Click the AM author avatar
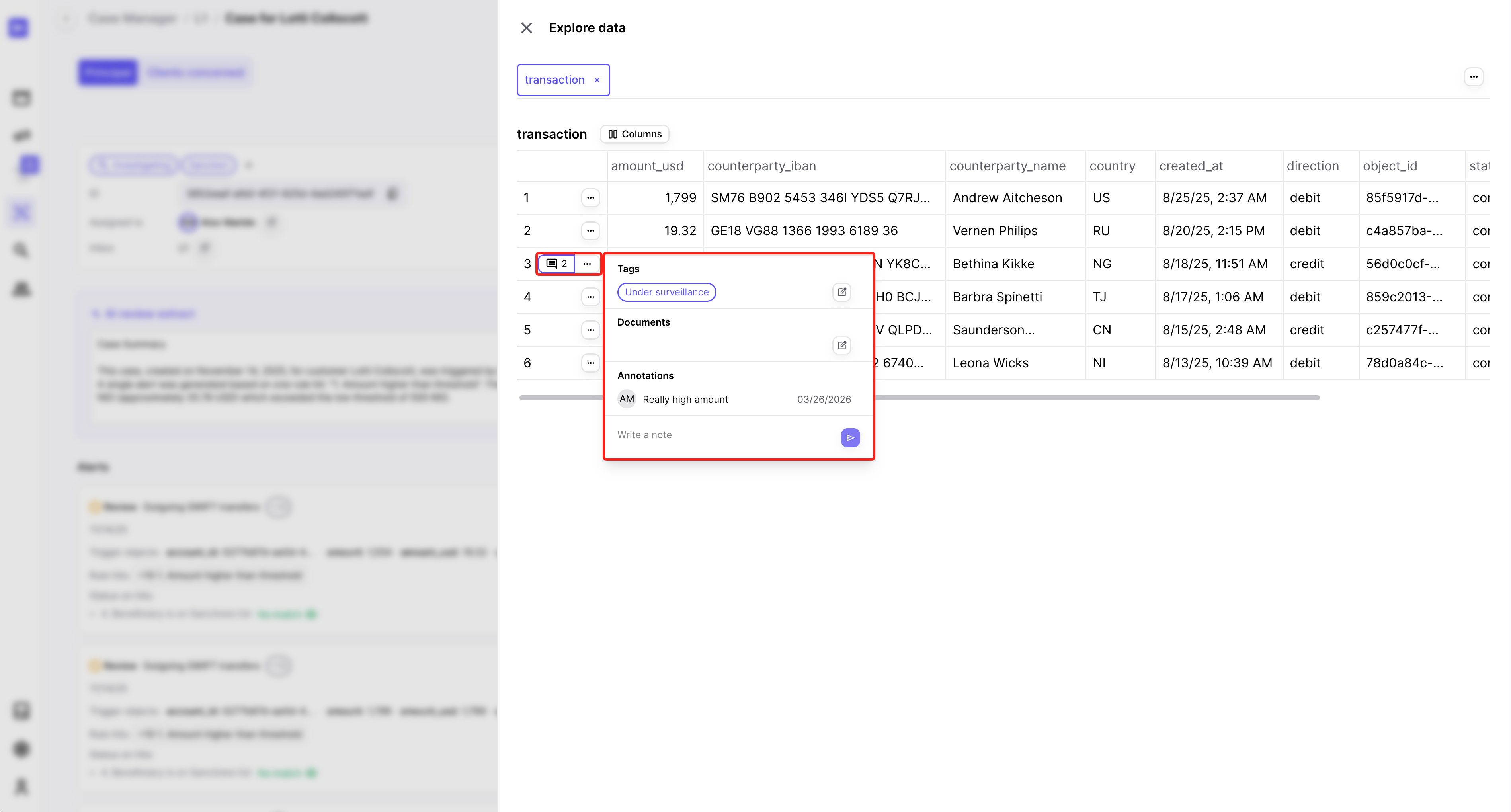The height and width of the screenshot is (812, 1511). pyautogui.click(x=627, y=399)
